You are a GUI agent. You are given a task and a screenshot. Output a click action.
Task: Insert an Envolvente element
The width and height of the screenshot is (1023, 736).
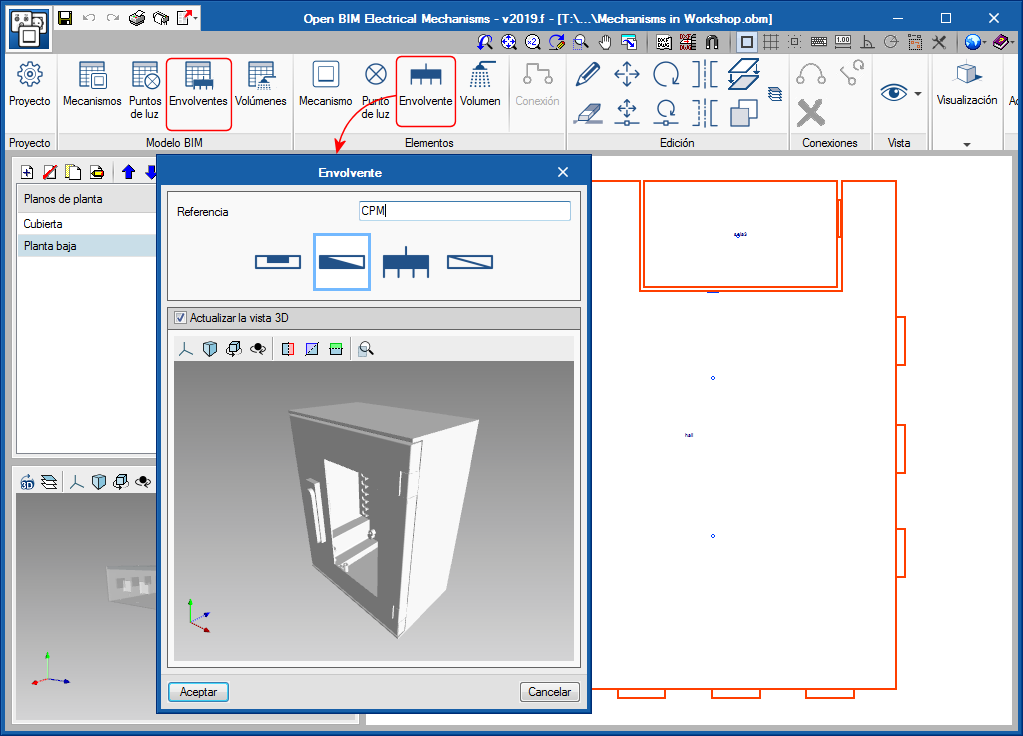coord(425,84)
